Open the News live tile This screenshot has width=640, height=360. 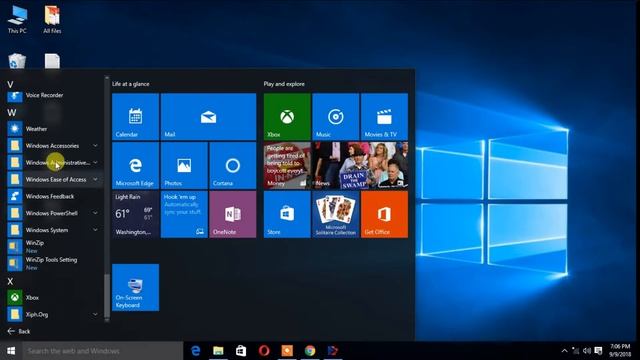pyautogui.click(x=360, y=165)
